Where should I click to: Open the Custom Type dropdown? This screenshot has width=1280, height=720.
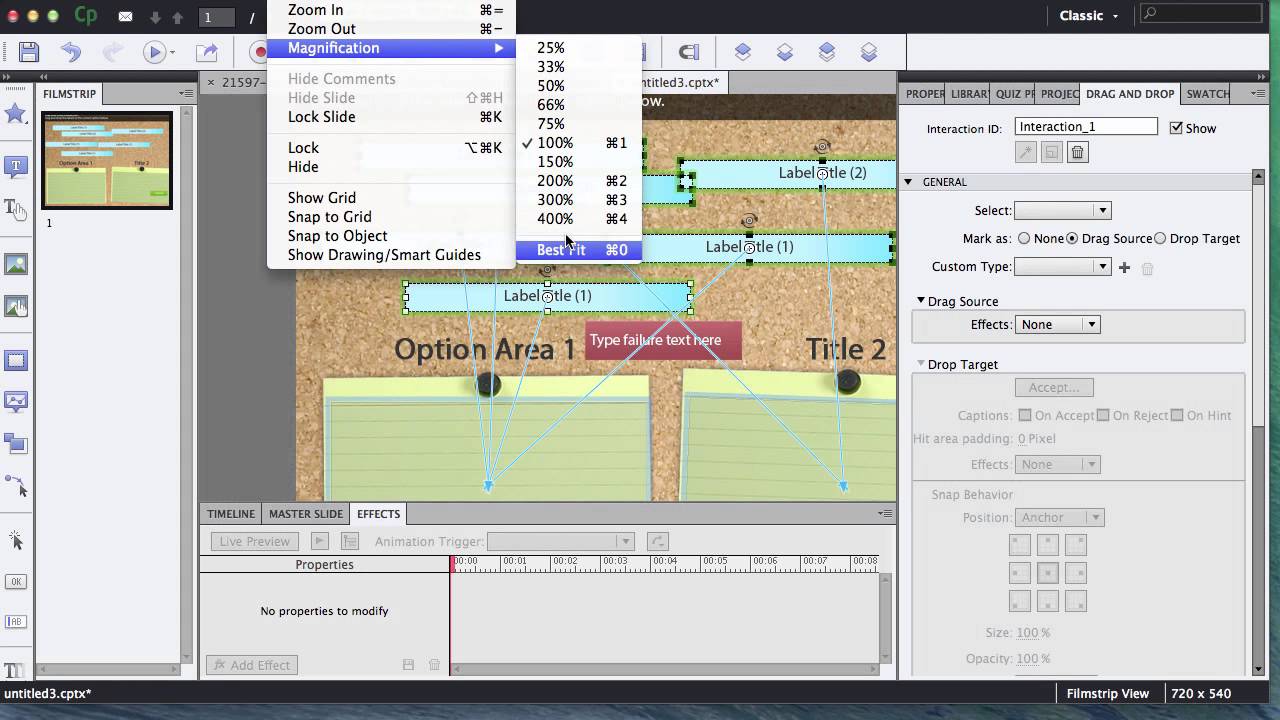[x=1062, y=267]
